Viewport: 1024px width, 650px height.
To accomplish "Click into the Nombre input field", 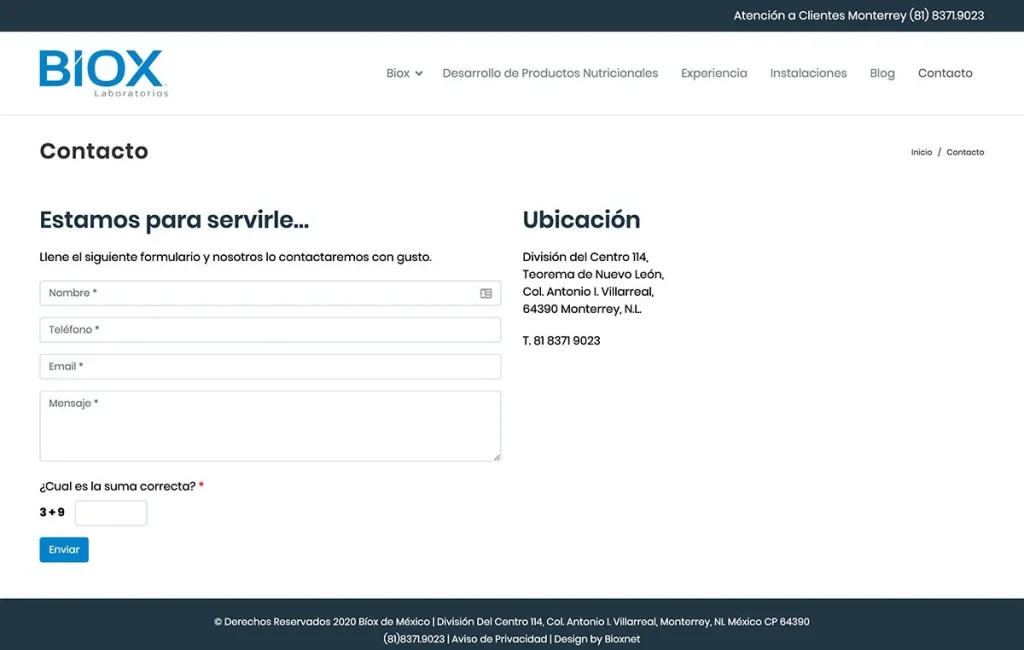I will [250, 293].
